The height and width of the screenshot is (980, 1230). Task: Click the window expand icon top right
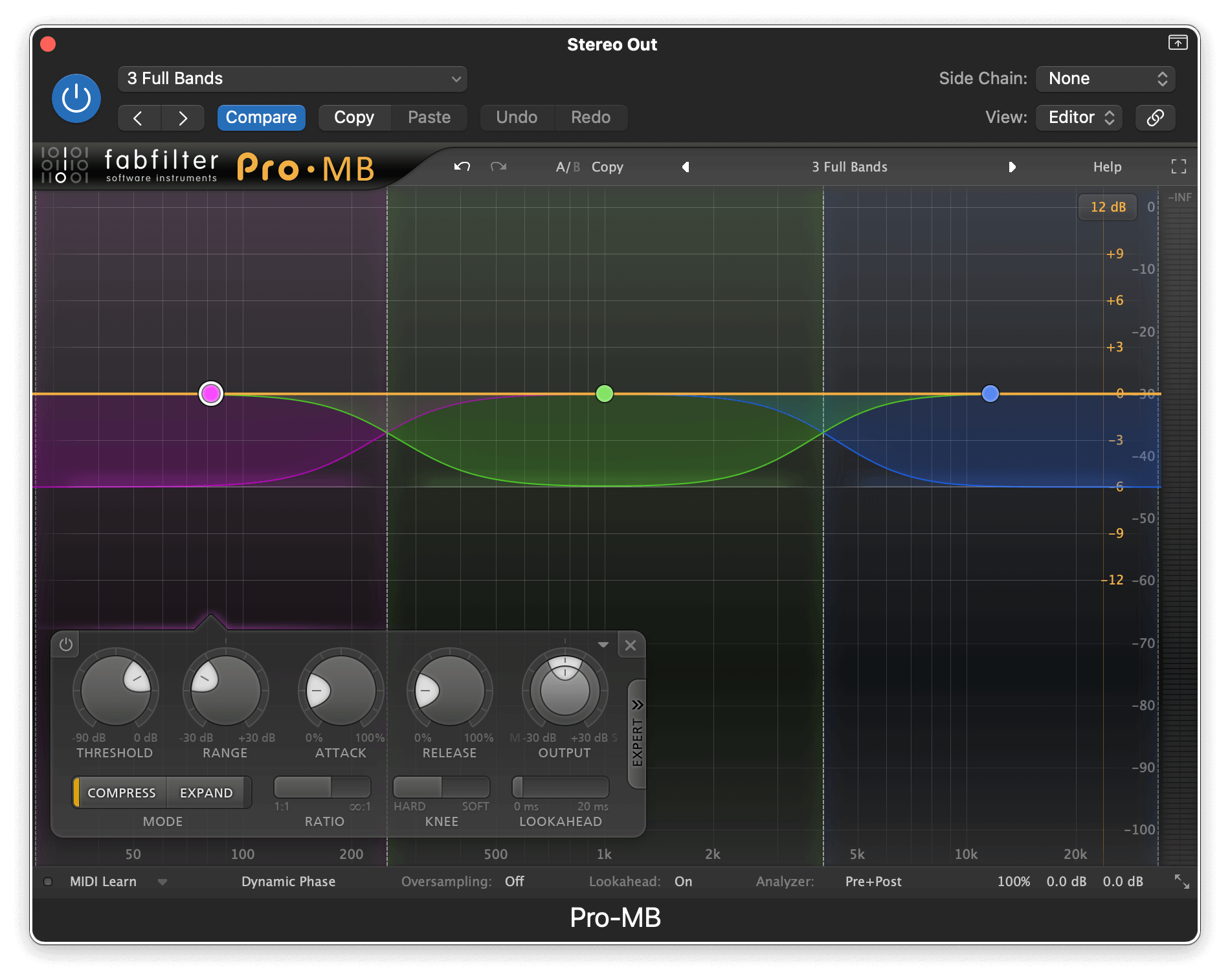coord(1178,43)
